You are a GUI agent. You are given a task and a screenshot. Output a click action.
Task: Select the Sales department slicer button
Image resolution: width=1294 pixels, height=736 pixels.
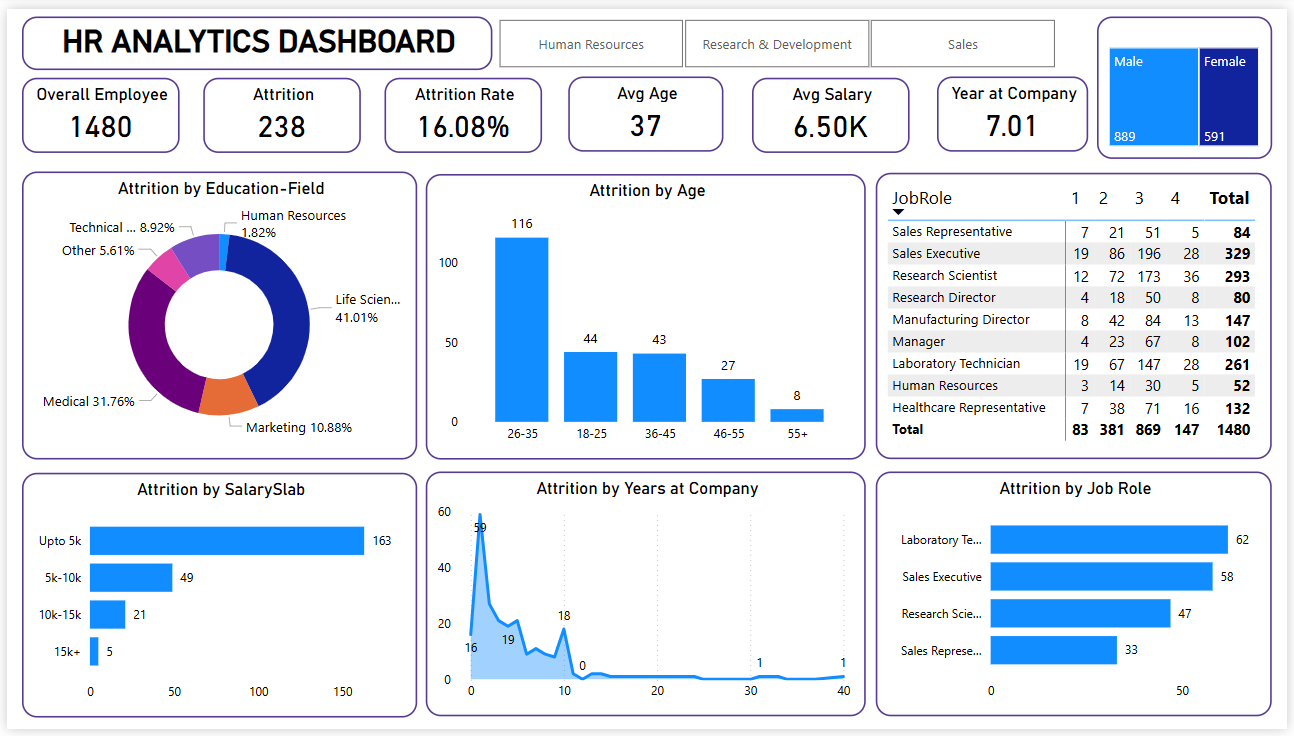pyautogui.click(x=963, y=44)
